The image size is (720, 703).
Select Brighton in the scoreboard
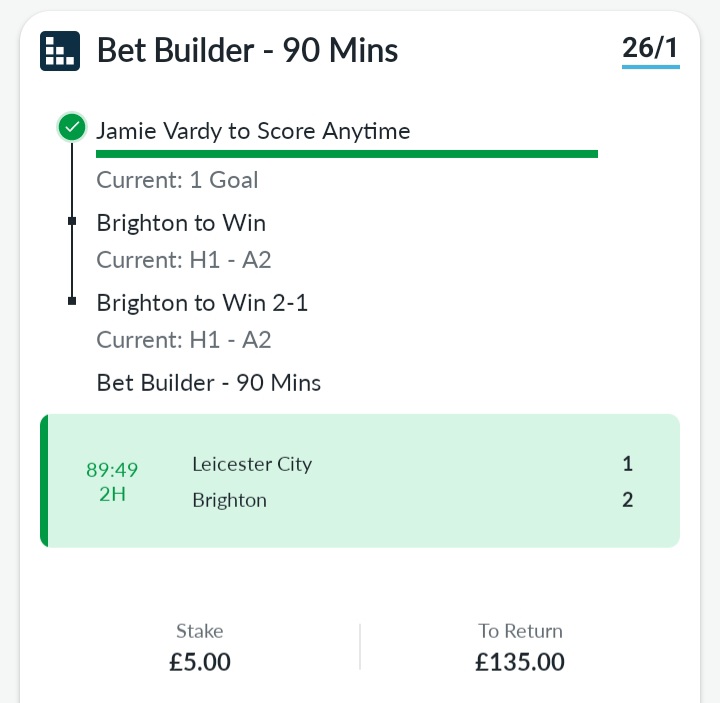pyautogui.click(x=230, y=500)
